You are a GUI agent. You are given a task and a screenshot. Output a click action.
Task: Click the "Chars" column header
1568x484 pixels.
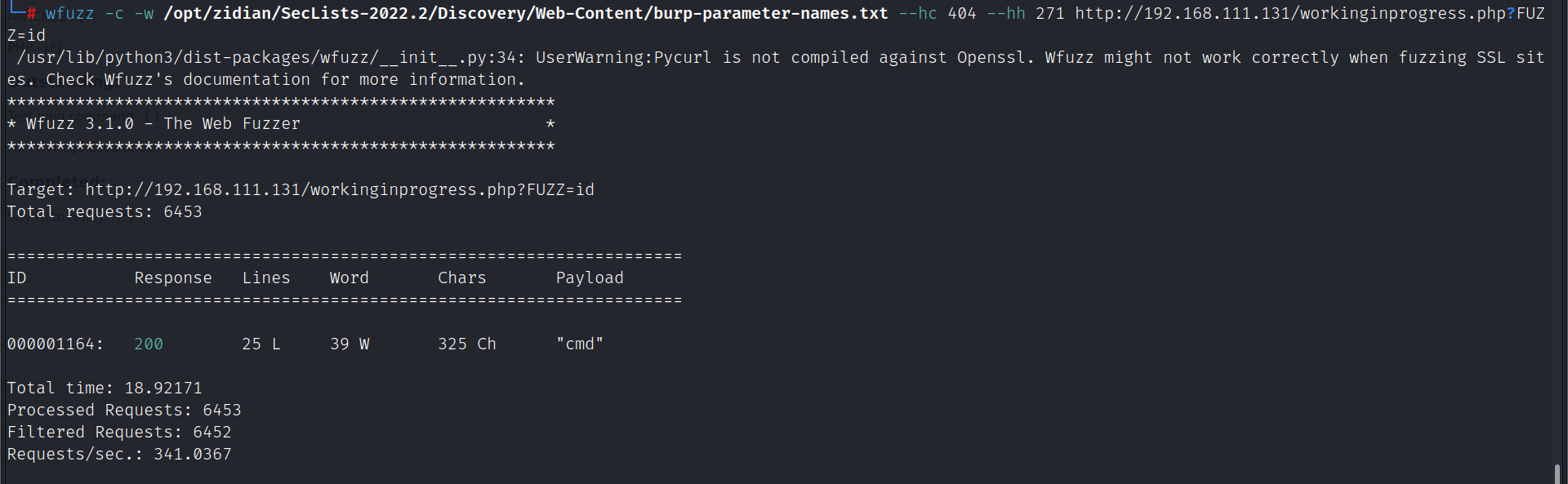coord(461,278)
